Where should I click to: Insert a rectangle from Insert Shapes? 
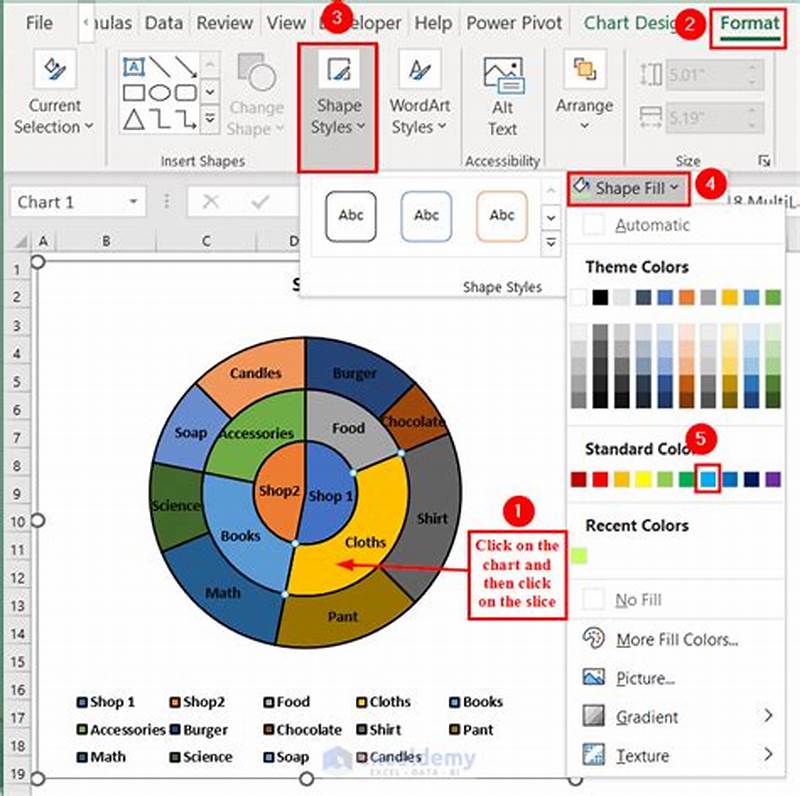134,92
